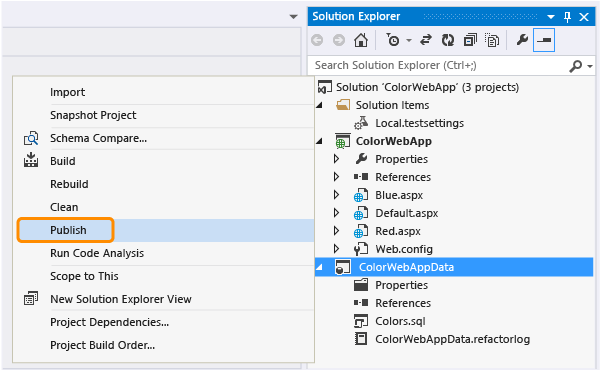Toggle the Preview Selected Items button
This screenshot has height=370, width=600.
(x=544, y=40)
